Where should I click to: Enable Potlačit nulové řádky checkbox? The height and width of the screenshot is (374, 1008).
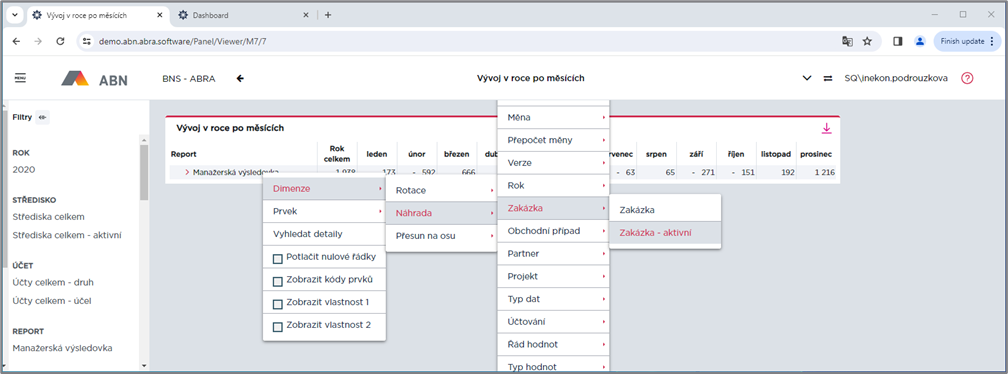[278, 258]
